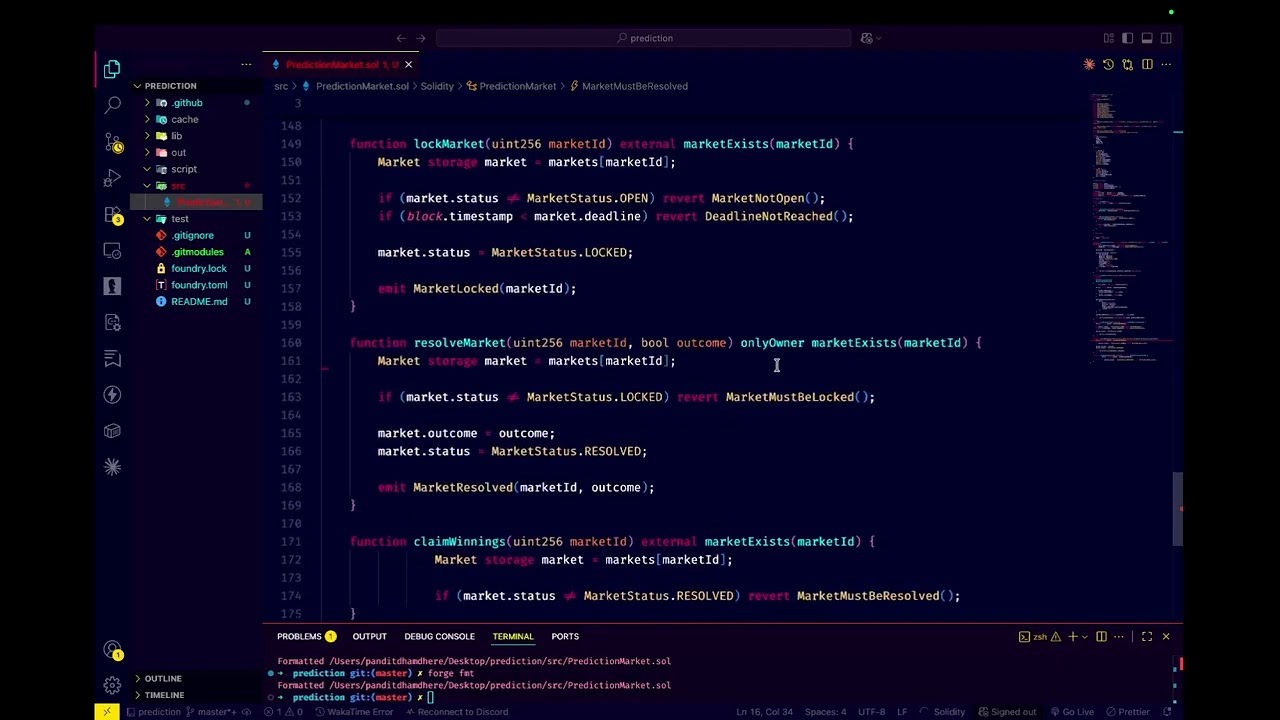Toggle Prettier formatter in status bar
Screen dimensions: 1280x720
[1127, 712]
